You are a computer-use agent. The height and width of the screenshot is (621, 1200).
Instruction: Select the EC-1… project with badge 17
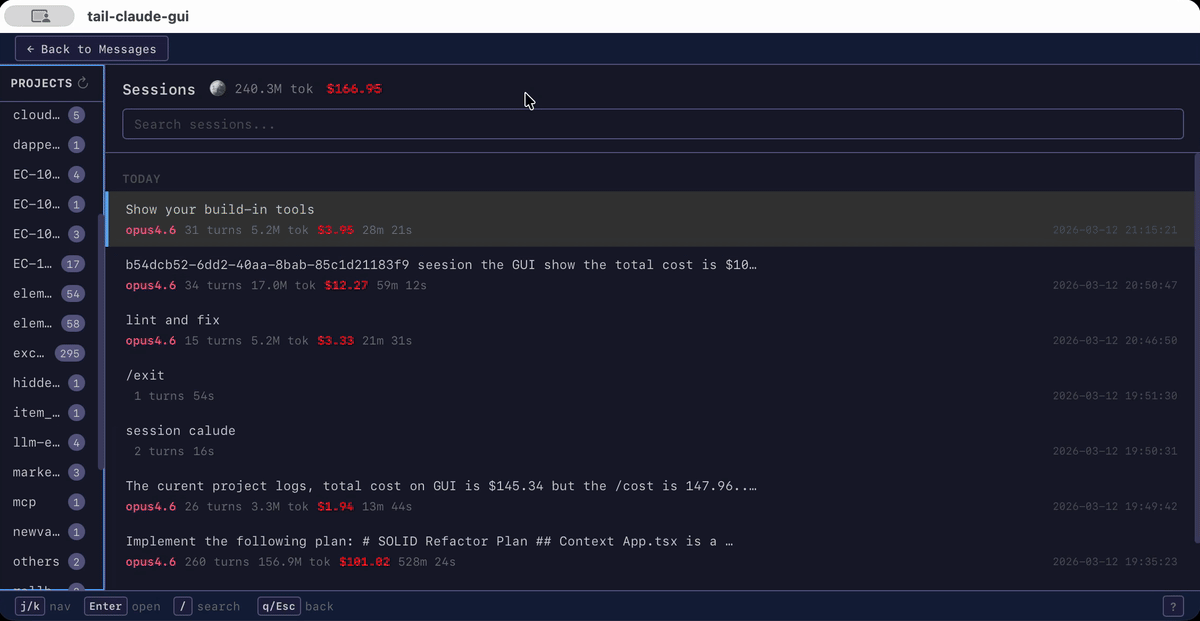click(x=50, y=264)
